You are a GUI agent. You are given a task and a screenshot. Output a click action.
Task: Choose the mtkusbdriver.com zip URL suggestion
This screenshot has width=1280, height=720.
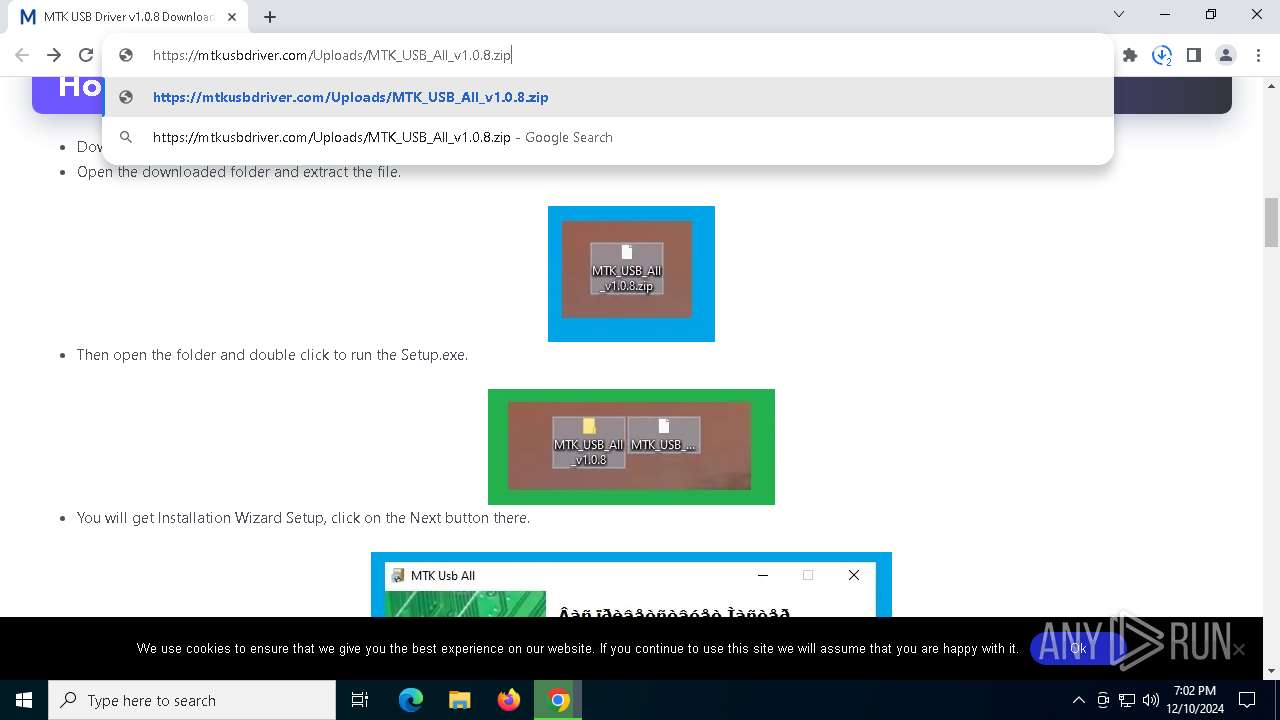[x=608, y=97]
